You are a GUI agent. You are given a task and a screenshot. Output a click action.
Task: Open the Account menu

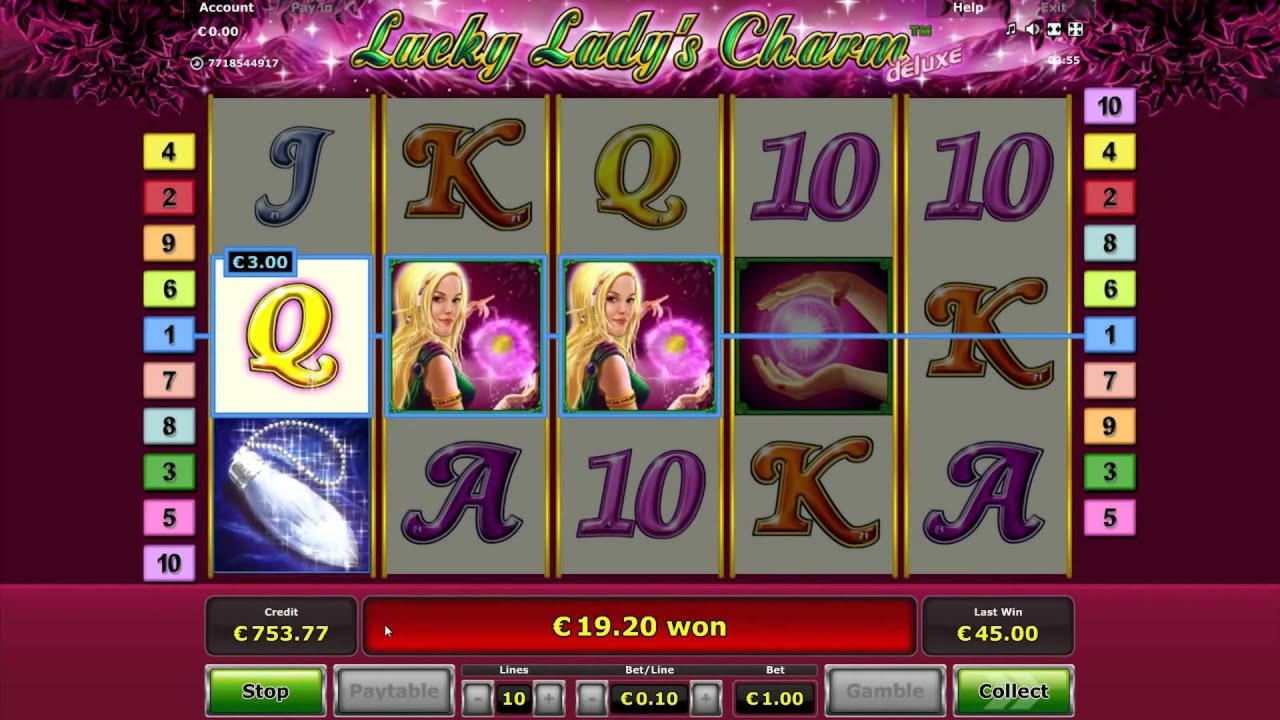coord(226,7)
